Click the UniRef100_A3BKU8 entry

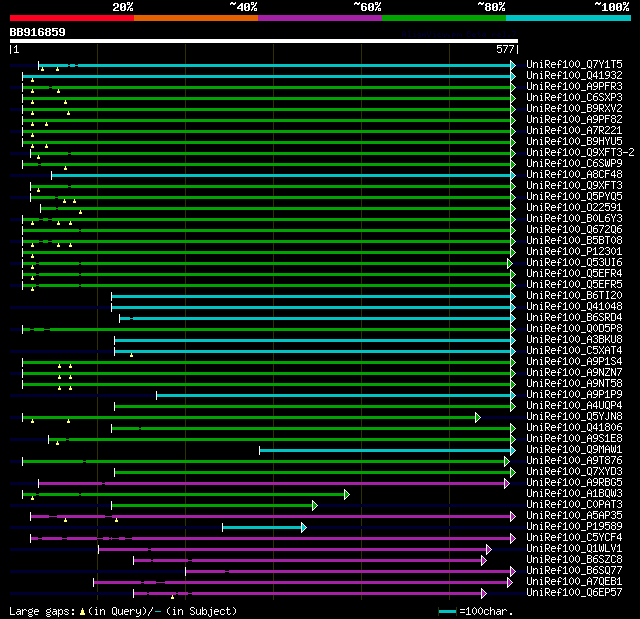[574, 340]
